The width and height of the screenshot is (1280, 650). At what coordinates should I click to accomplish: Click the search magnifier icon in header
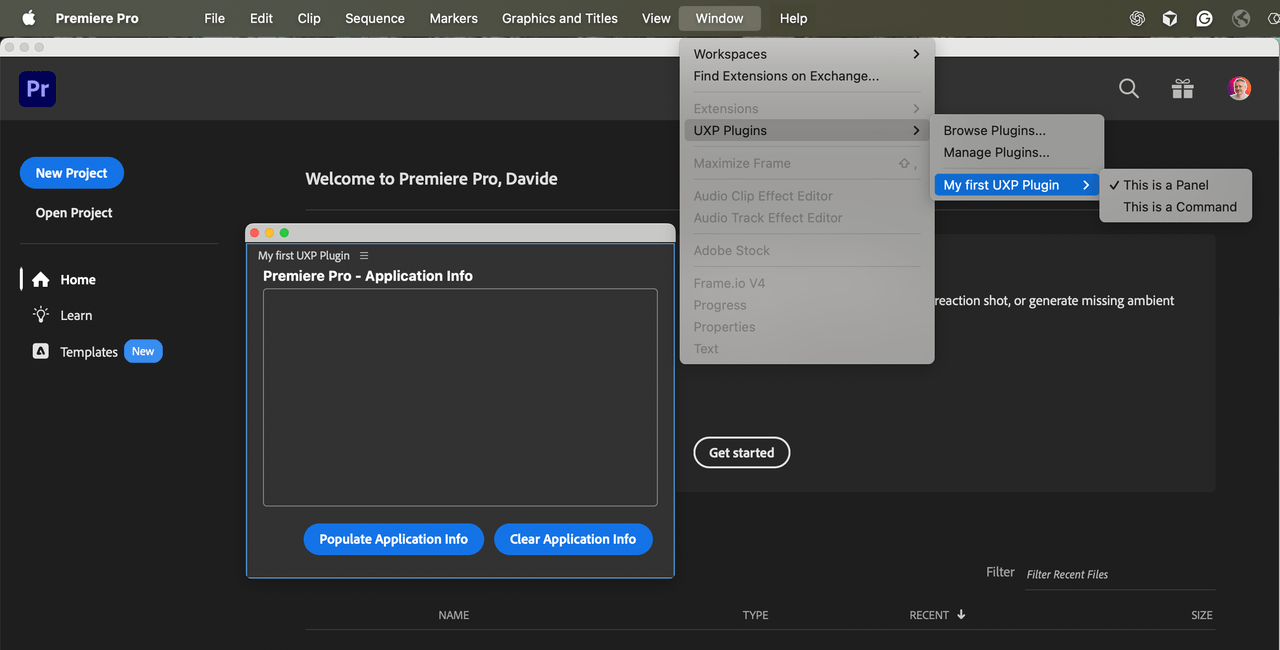[x=1128, y=88]
